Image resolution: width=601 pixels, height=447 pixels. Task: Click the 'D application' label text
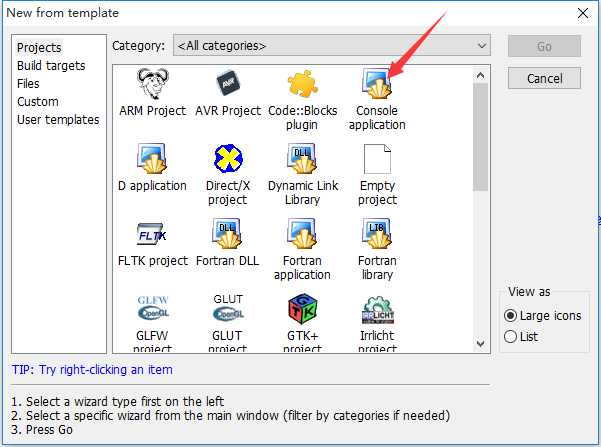pyautogui.click(x=152, y=186)
